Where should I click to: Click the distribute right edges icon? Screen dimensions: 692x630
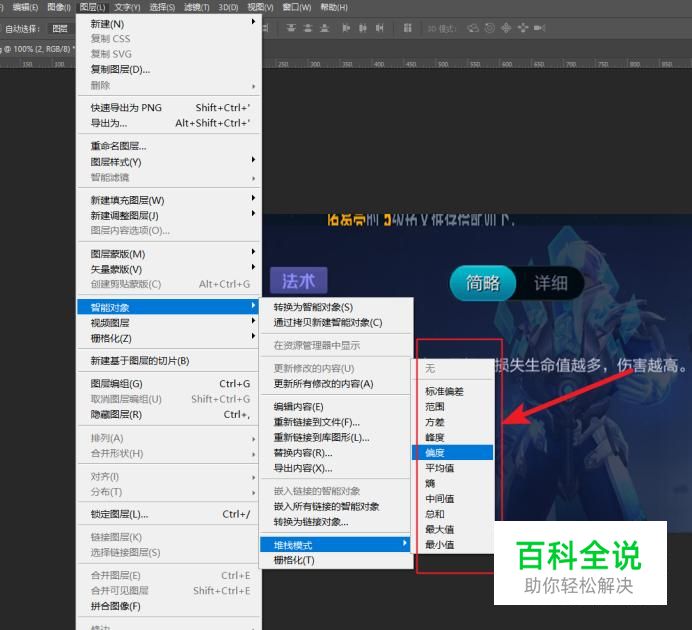pos(380,28)
